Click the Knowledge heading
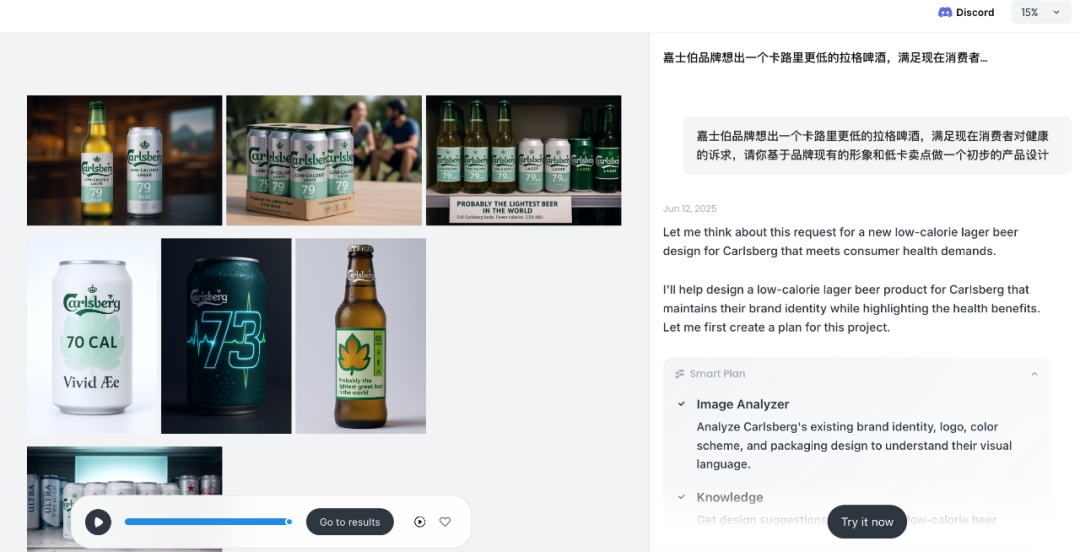 pos(729,497)
